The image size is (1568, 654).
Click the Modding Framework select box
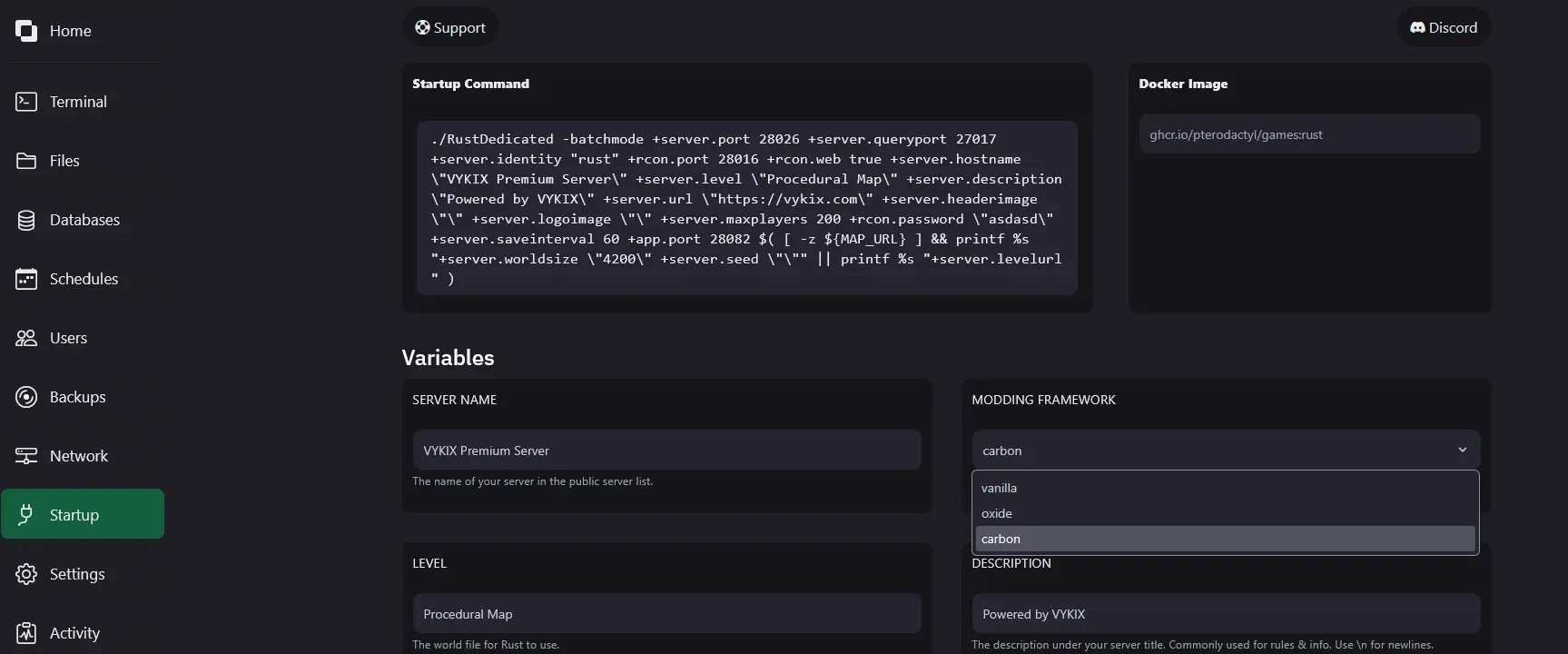[1226, 450]
